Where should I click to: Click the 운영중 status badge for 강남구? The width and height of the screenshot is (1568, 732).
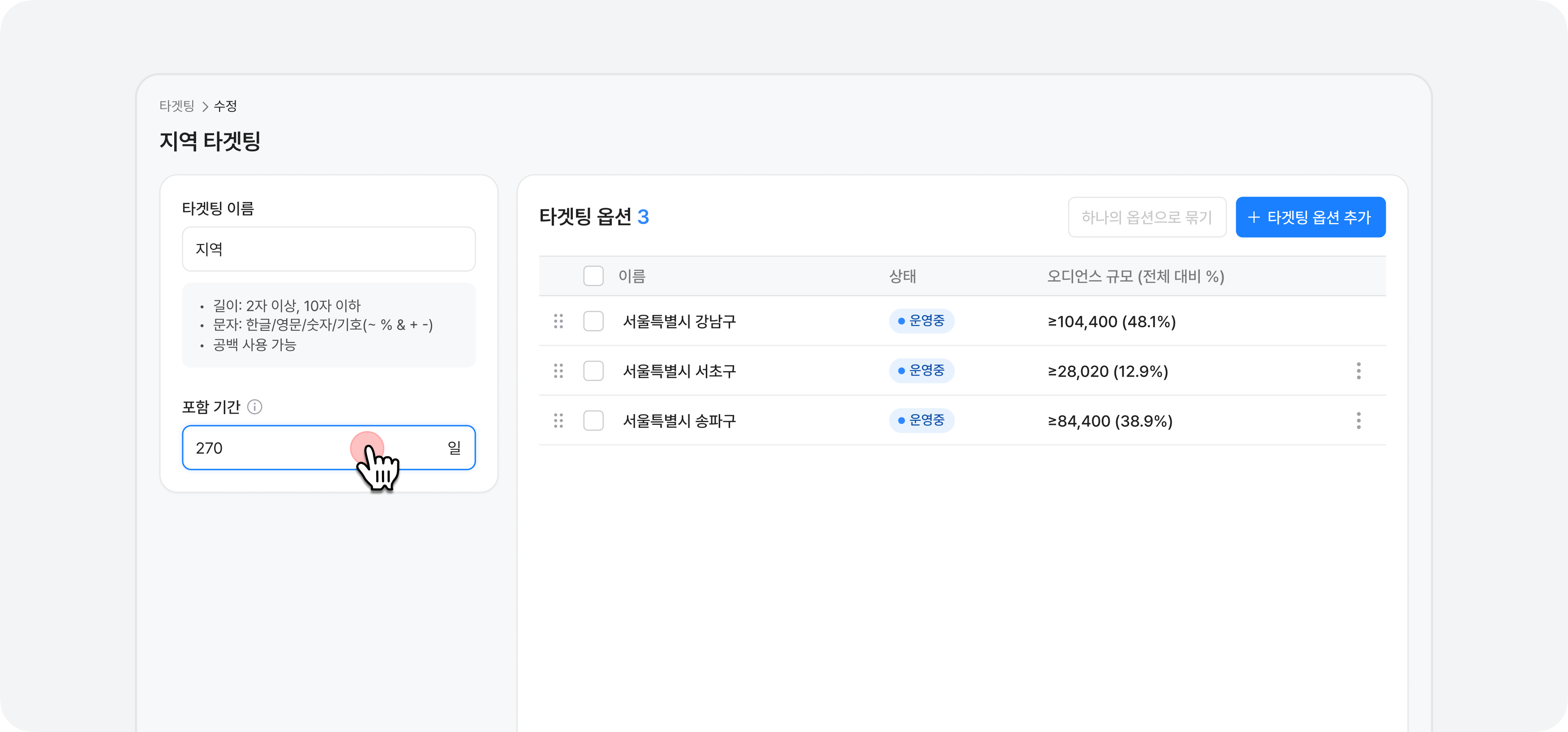click(x=921, y=321)
